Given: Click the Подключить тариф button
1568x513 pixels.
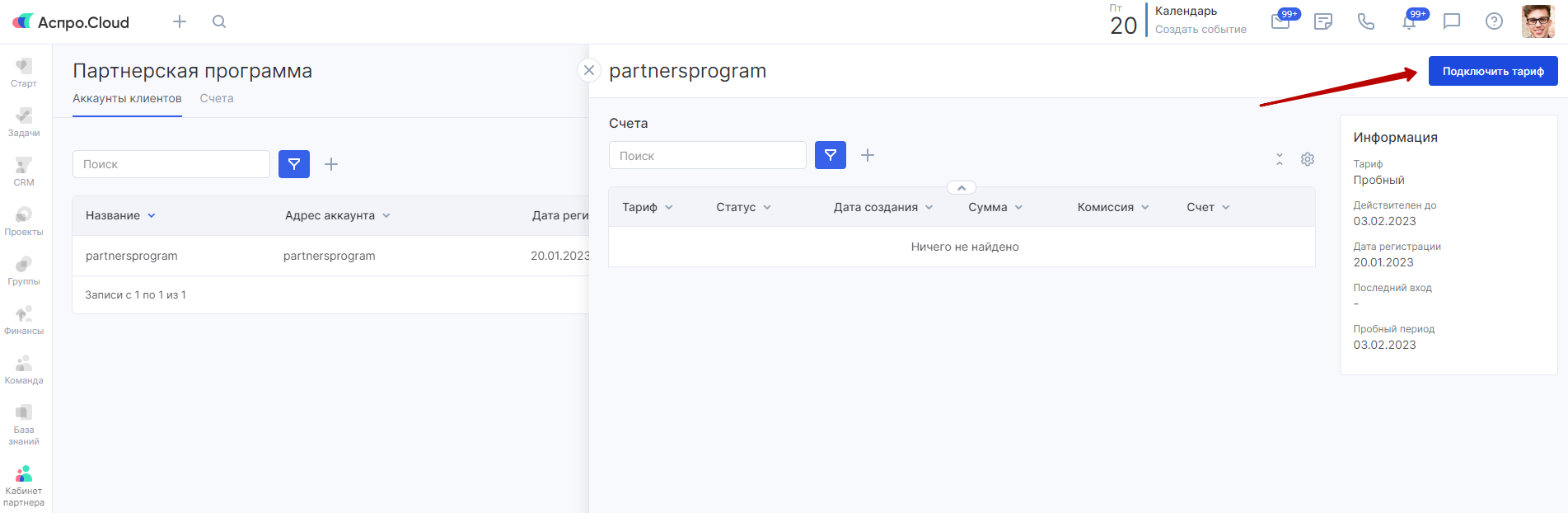Looking at the screenshot, I should [1493, 71].
